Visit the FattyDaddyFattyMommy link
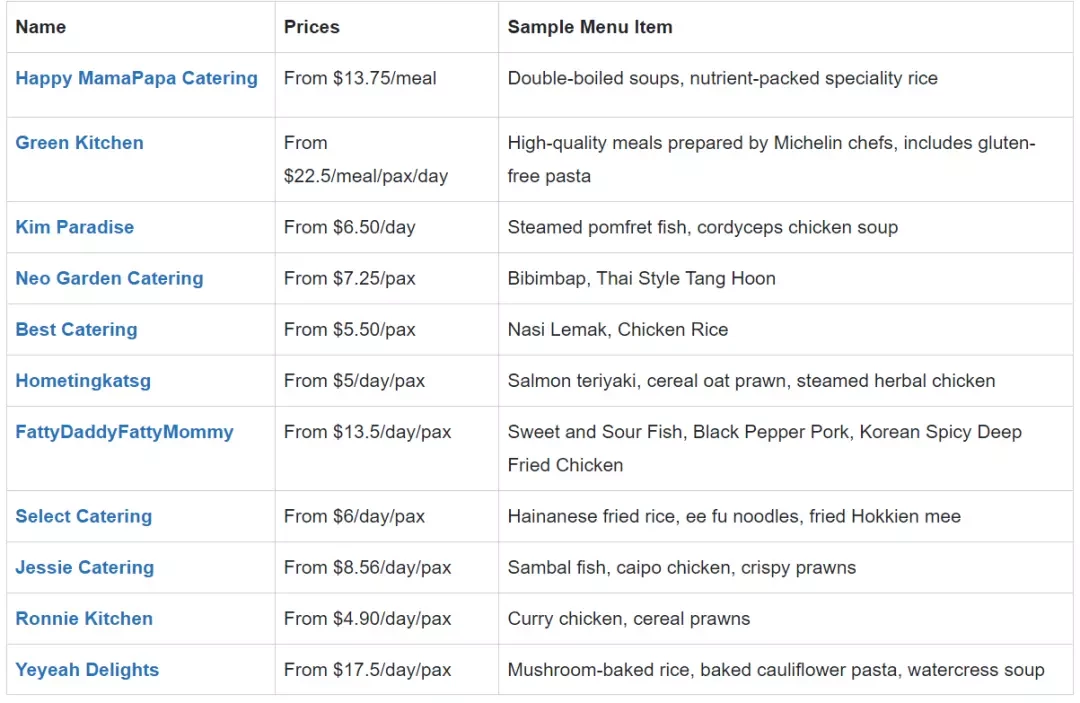 (x=124, y=432)
